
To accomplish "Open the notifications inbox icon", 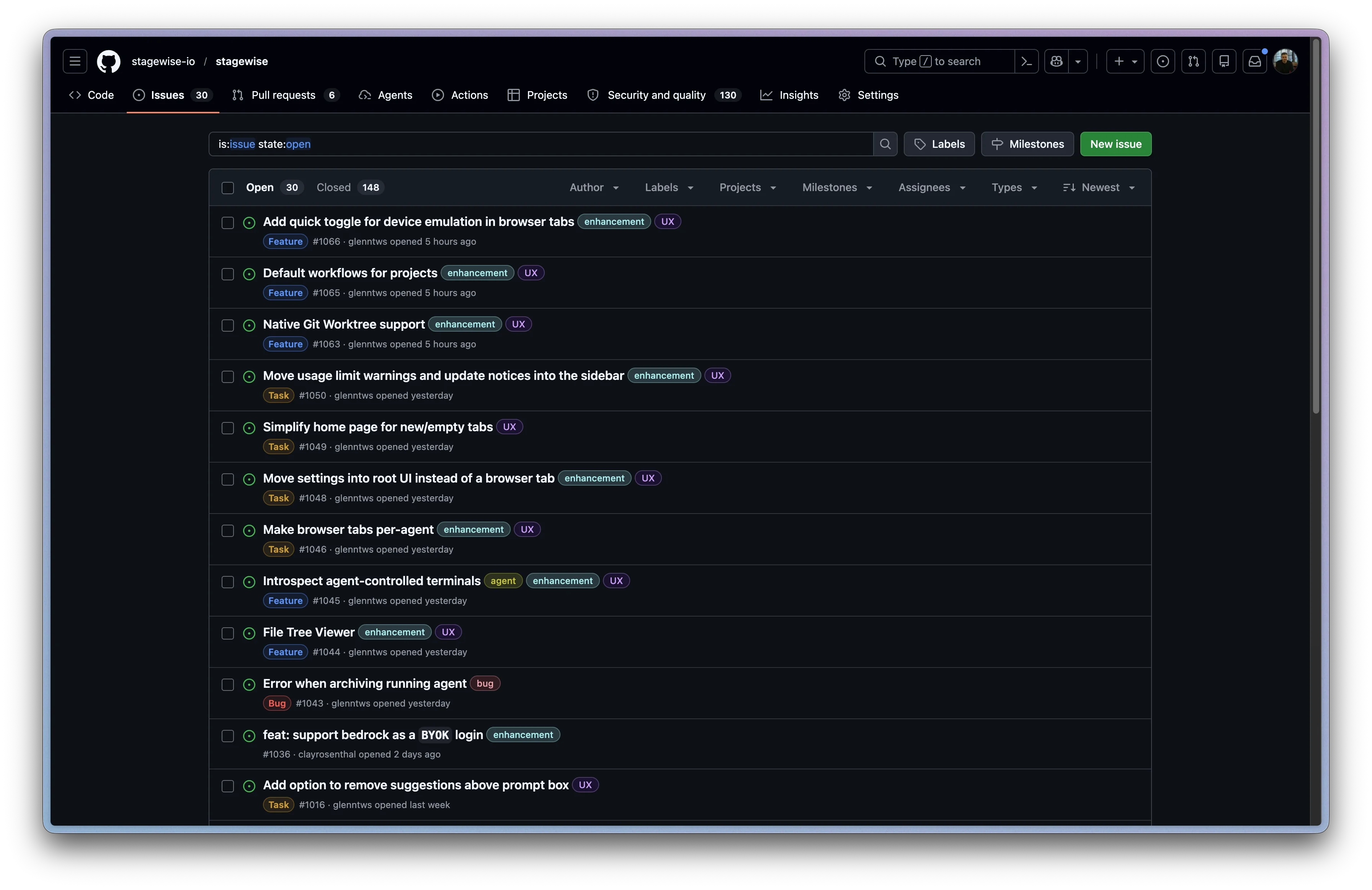I will click(x=1254, y=61).
